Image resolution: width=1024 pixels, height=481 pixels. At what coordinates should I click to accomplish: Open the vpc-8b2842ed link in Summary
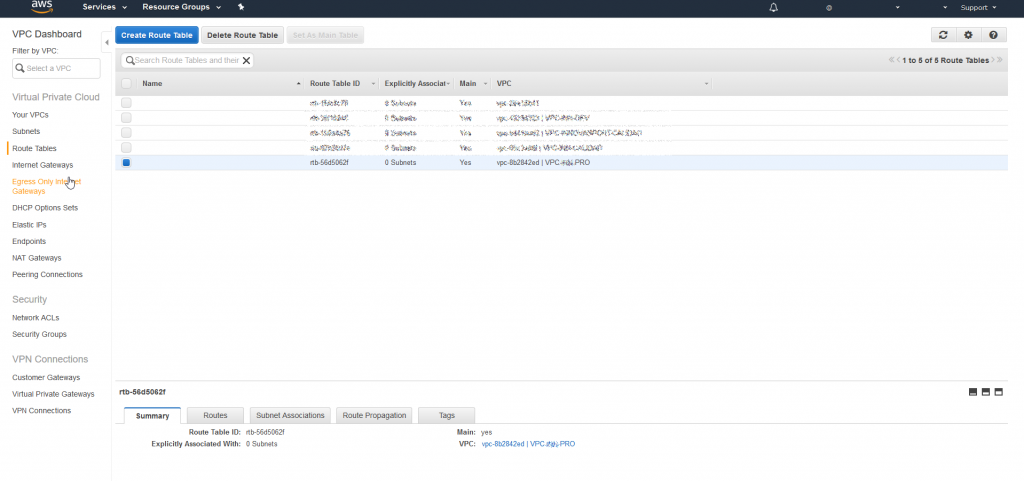coord(503,444)
